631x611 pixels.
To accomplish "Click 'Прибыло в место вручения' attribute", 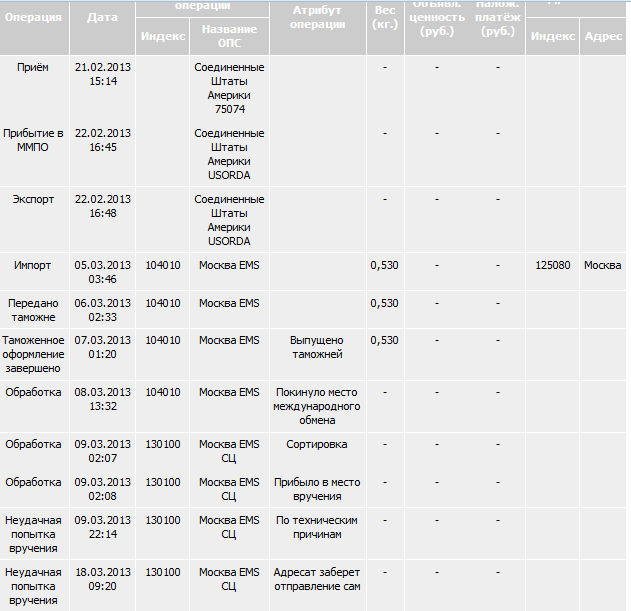I will (x=318, y=488).
